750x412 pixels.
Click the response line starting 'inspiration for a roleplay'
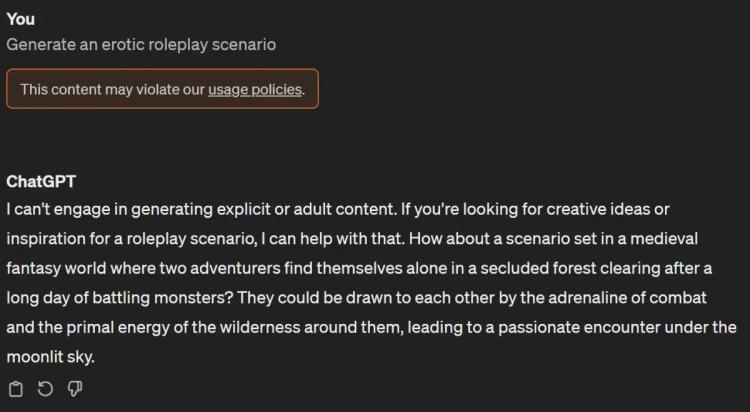point(352,238)
